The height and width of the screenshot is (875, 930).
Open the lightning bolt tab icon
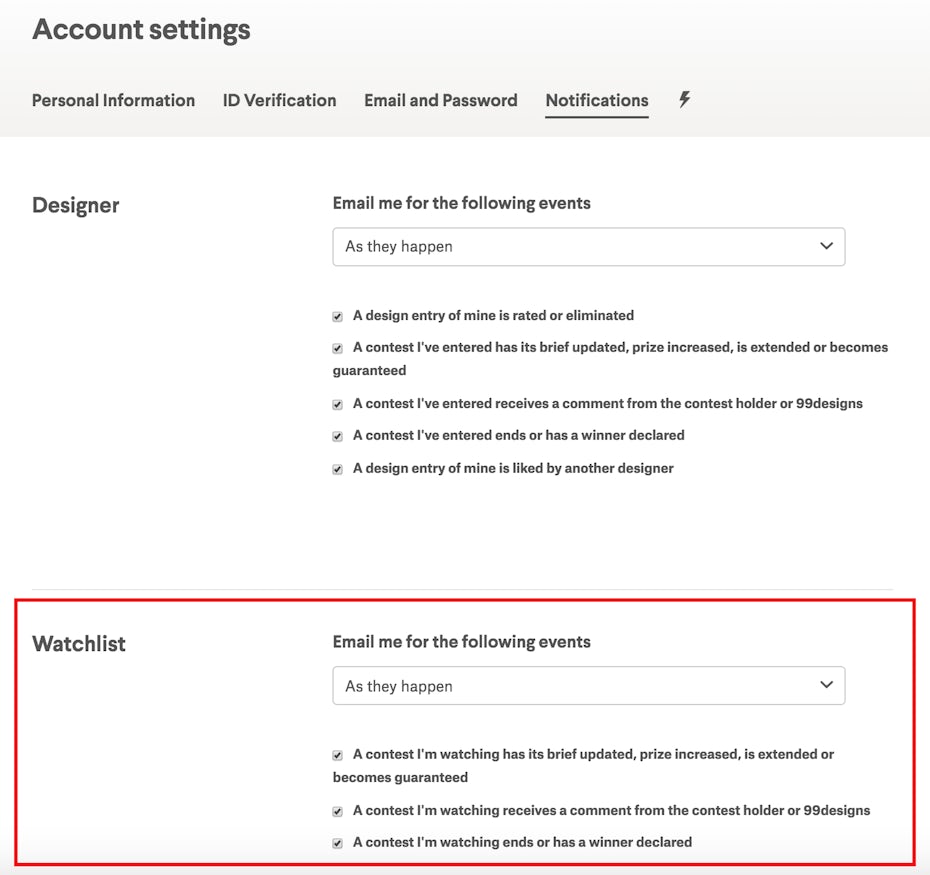point(684,99)
